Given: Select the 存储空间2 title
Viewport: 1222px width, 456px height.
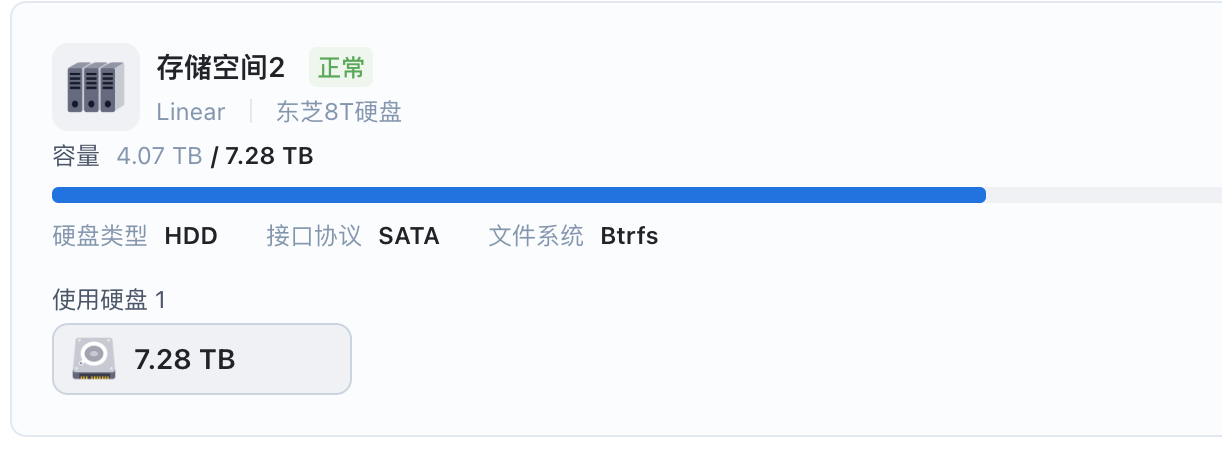Looking at the screenshot, I should 221,68.
